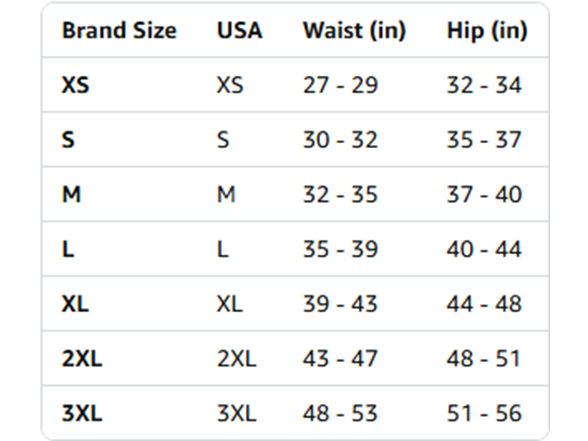Select the bold XL brand size cell
588x441 pixels.
click(x=75, y=304)
